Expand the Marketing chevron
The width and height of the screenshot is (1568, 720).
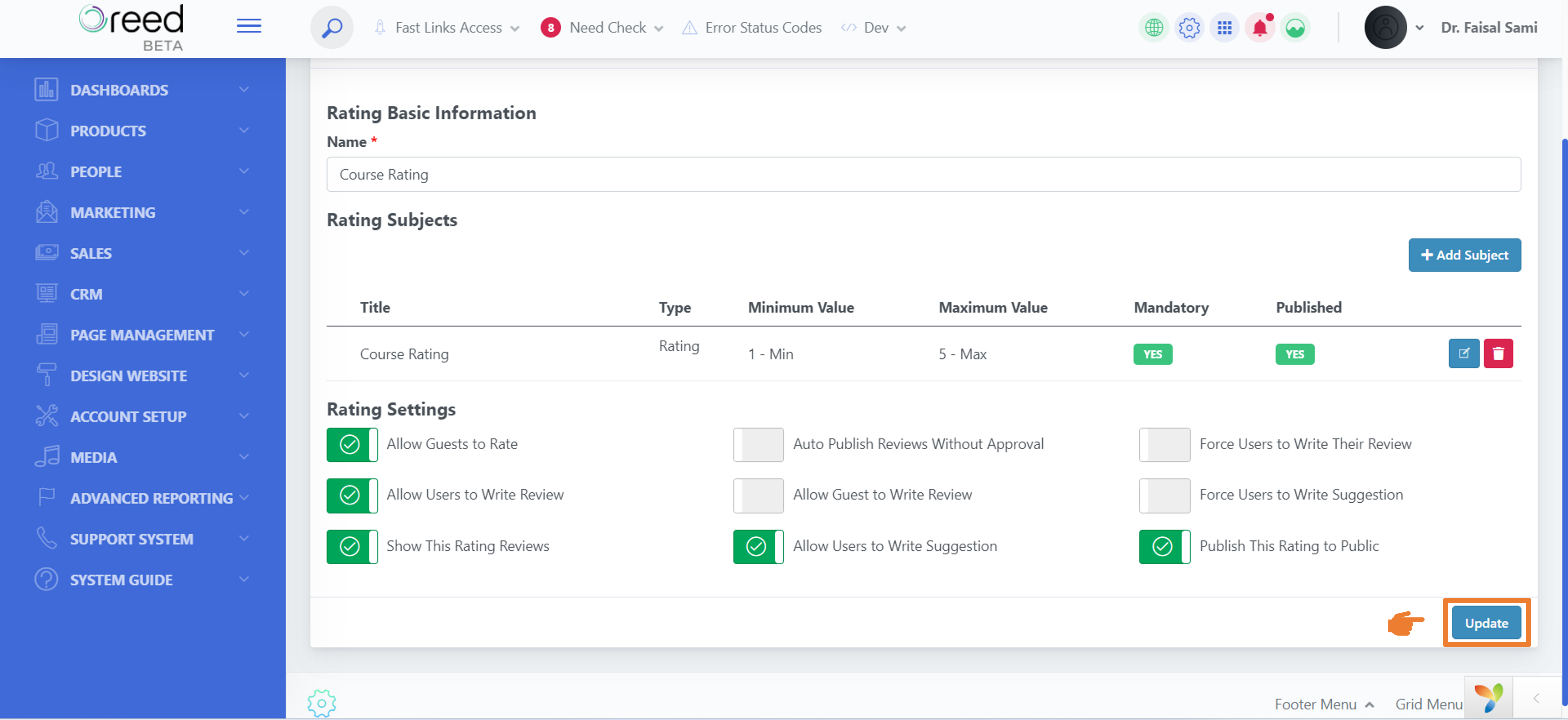click(243, 212)
